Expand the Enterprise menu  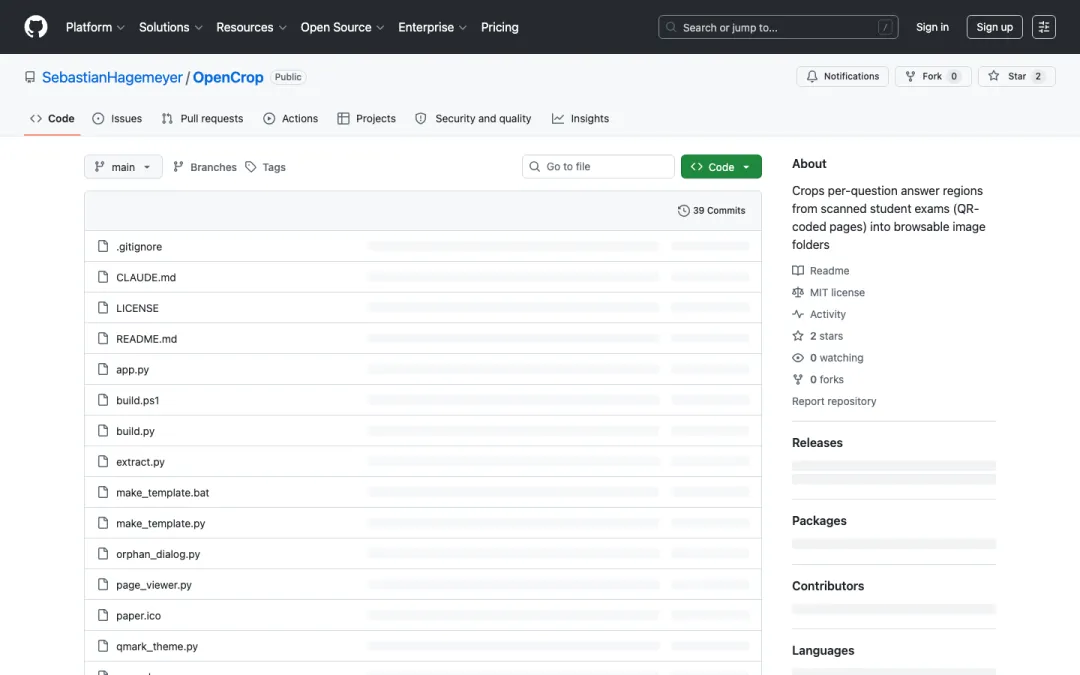(432, 28)
